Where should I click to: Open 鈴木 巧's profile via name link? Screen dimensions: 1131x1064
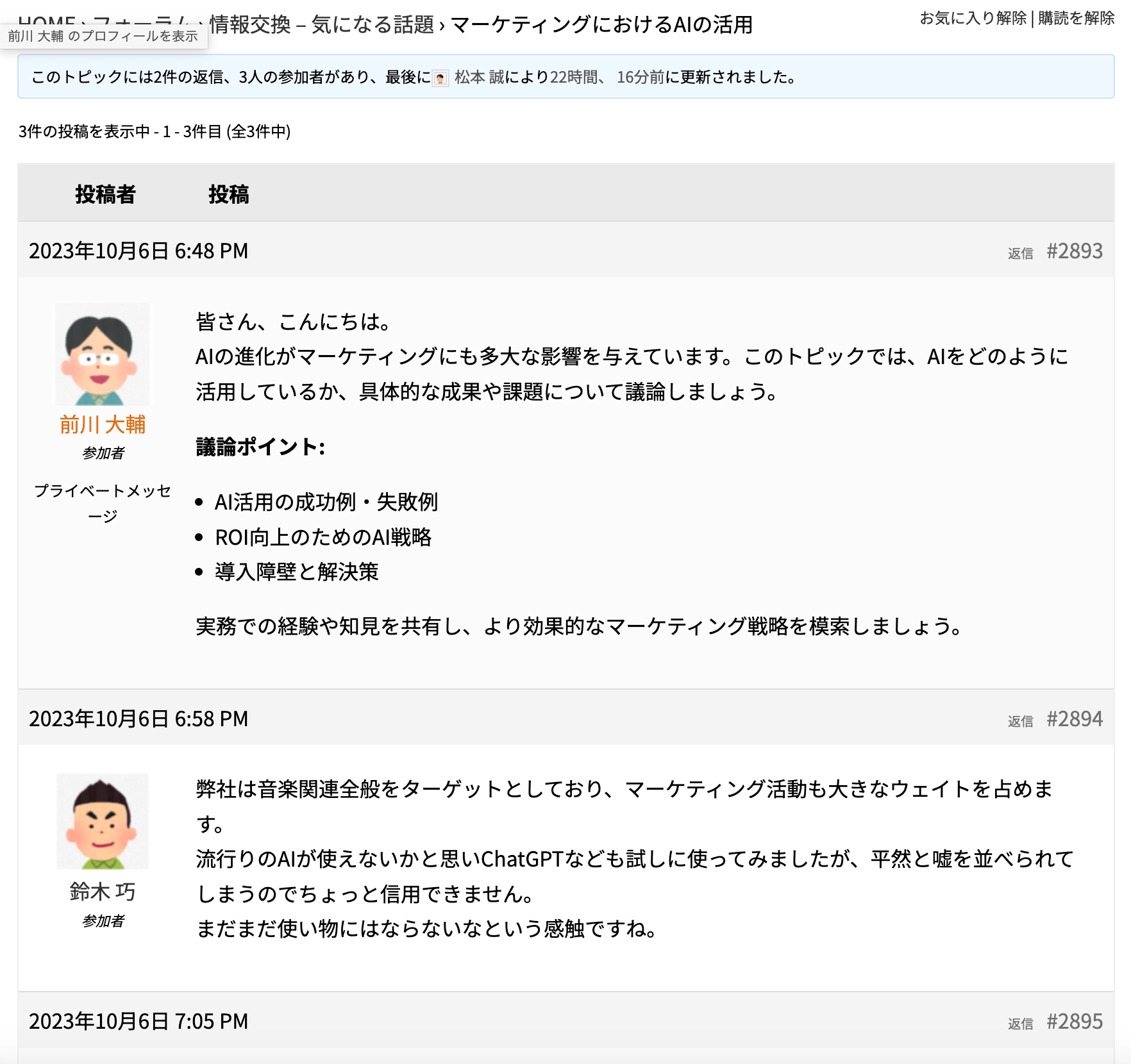click(102, 892)
